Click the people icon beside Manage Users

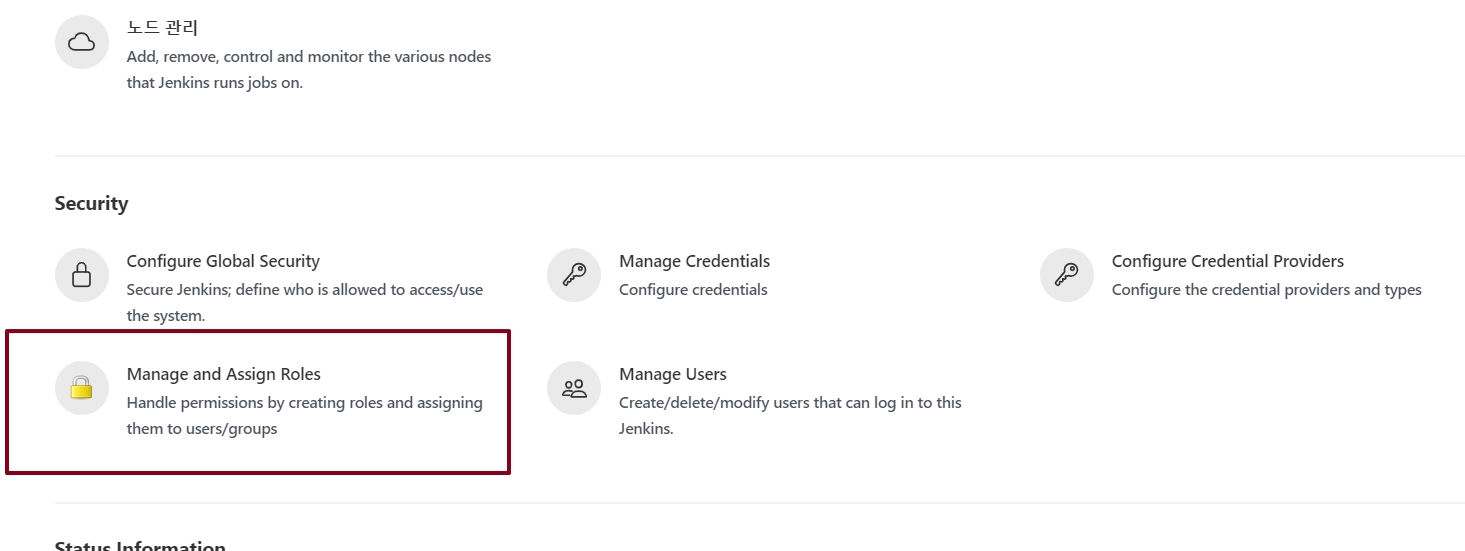574,388
